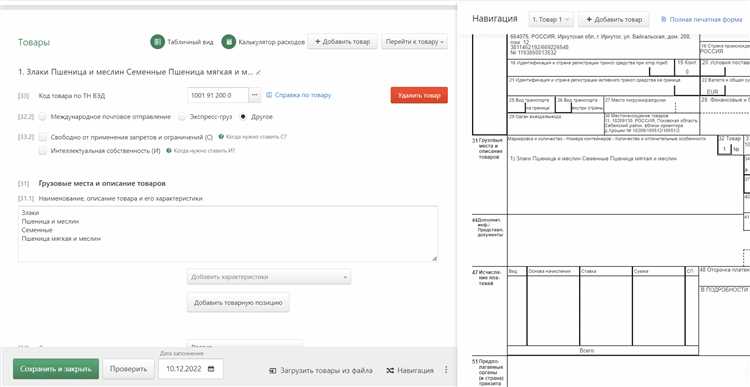Image resolution: width=750 pixels, height=387 pixels.
Task: Click the Дата заполнения date field
Action: (x=190, y=369)
